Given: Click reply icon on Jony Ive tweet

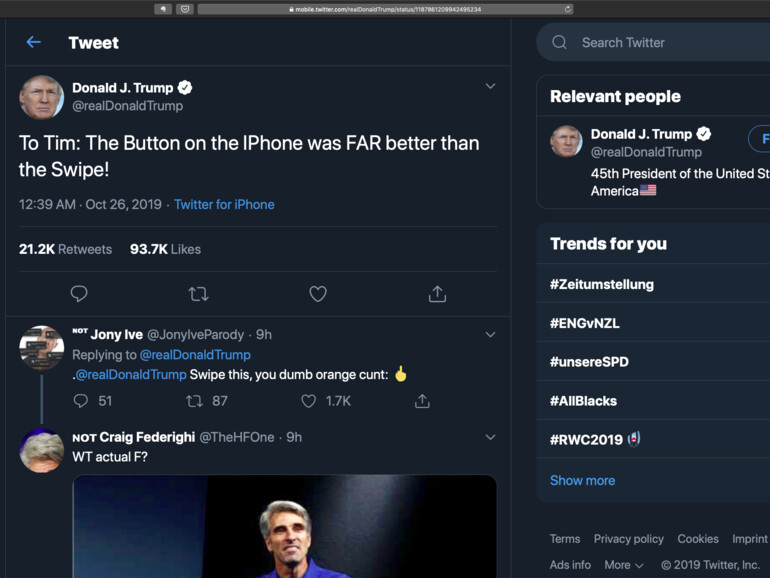Looking at the screenshot, I should coord(81,401).
